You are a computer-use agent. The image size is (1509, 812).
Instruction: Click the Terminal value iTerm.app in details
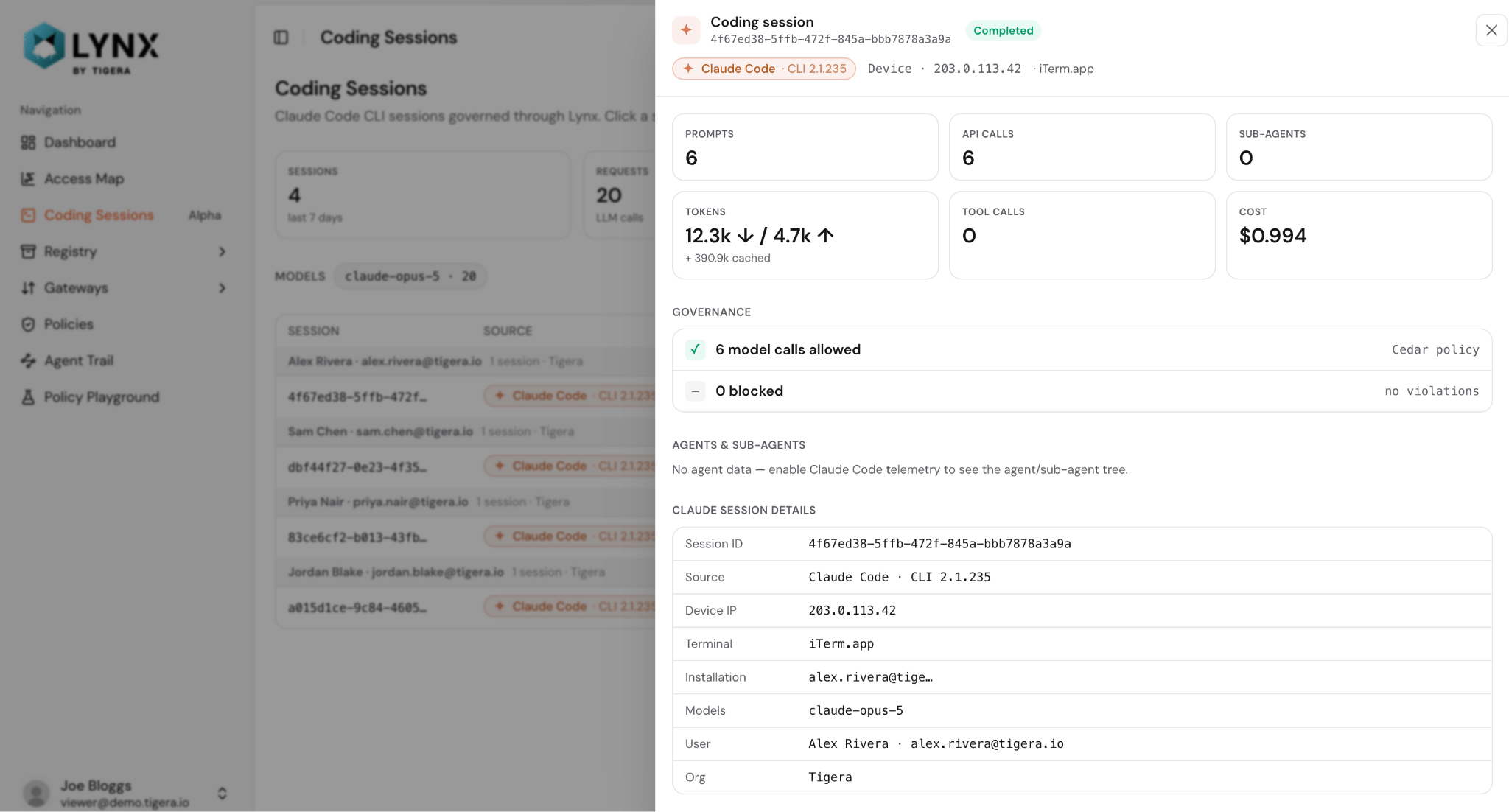click(841, 643)
